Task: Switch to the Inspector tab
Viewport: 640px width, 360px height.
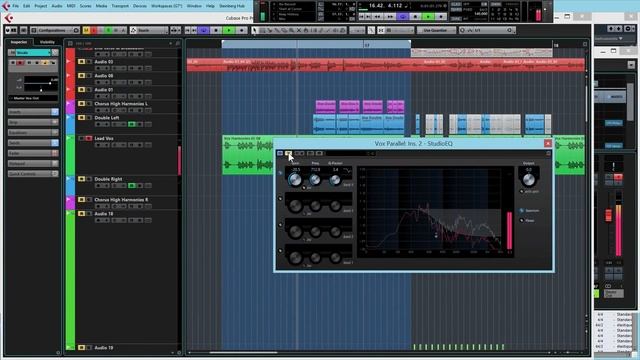Action: 19,42
